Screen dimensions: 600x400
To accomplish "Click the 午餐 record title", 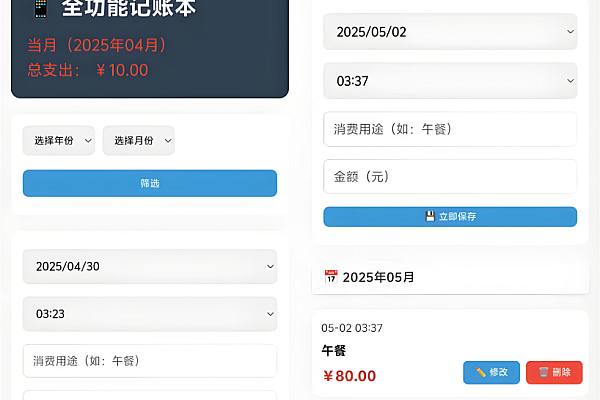I will [x=334, y=350].
